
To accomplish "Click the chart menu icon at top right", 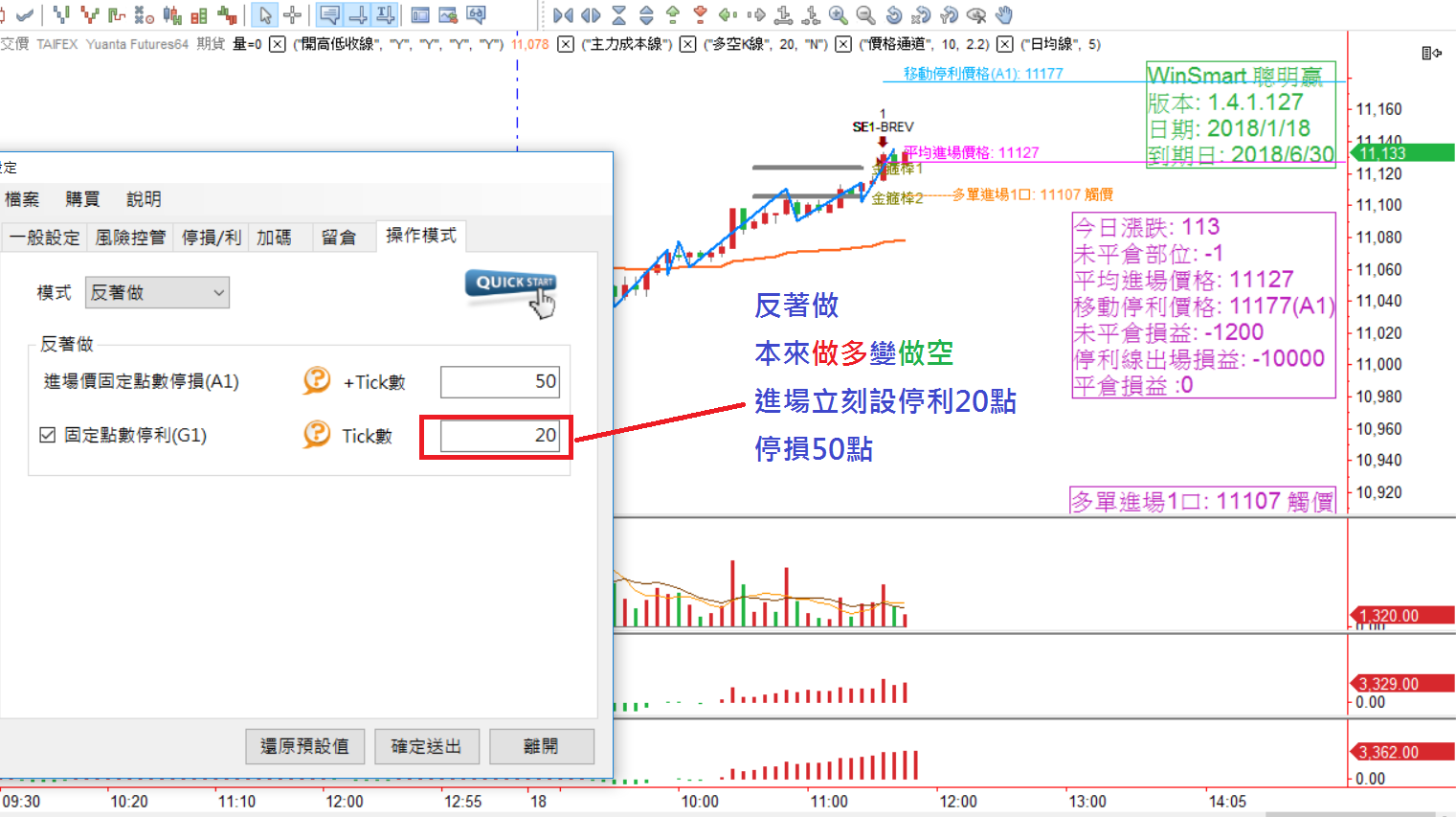I will 1431,53.
